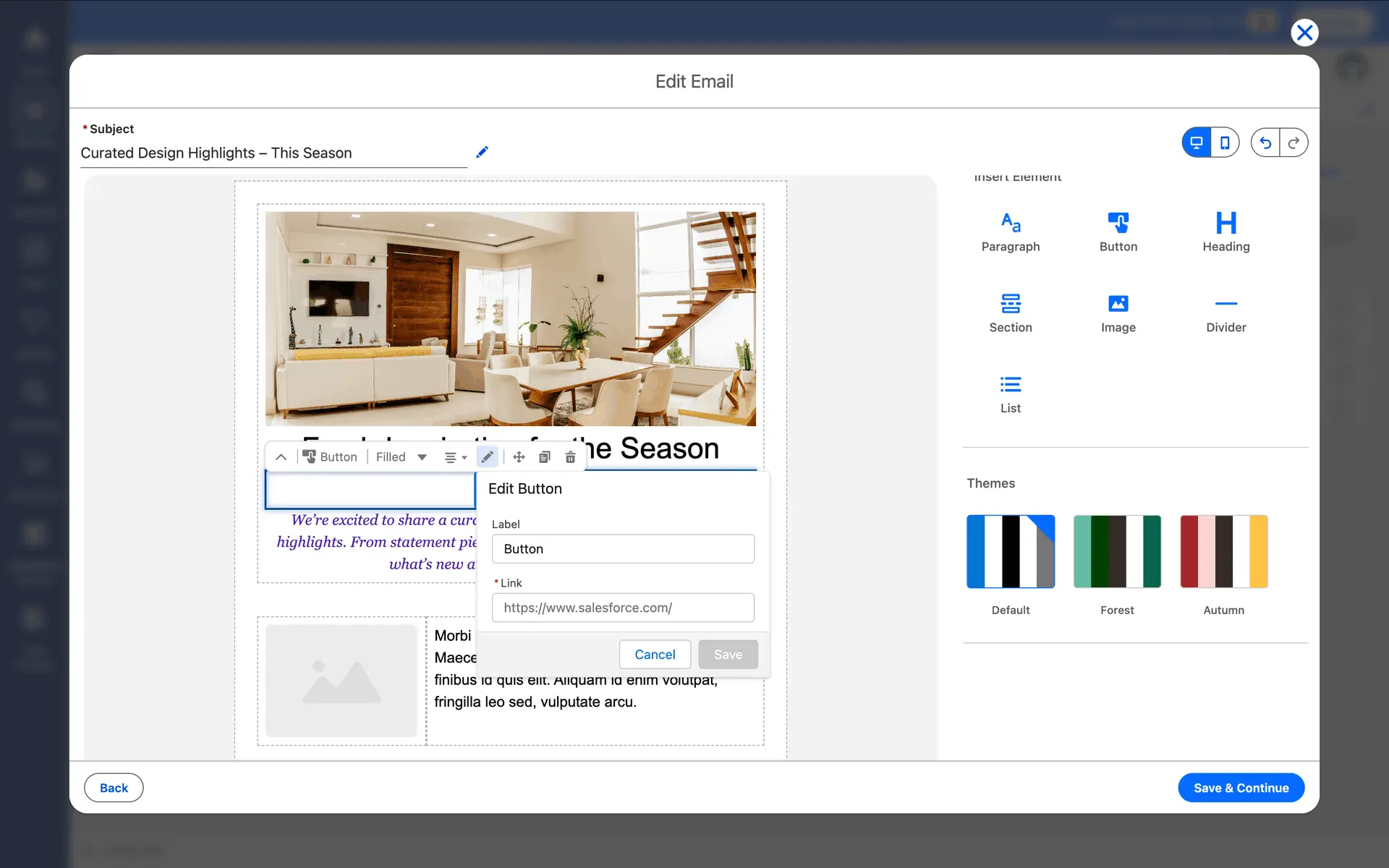
Task: Click the Link URL input field
Action: point(622,608)
